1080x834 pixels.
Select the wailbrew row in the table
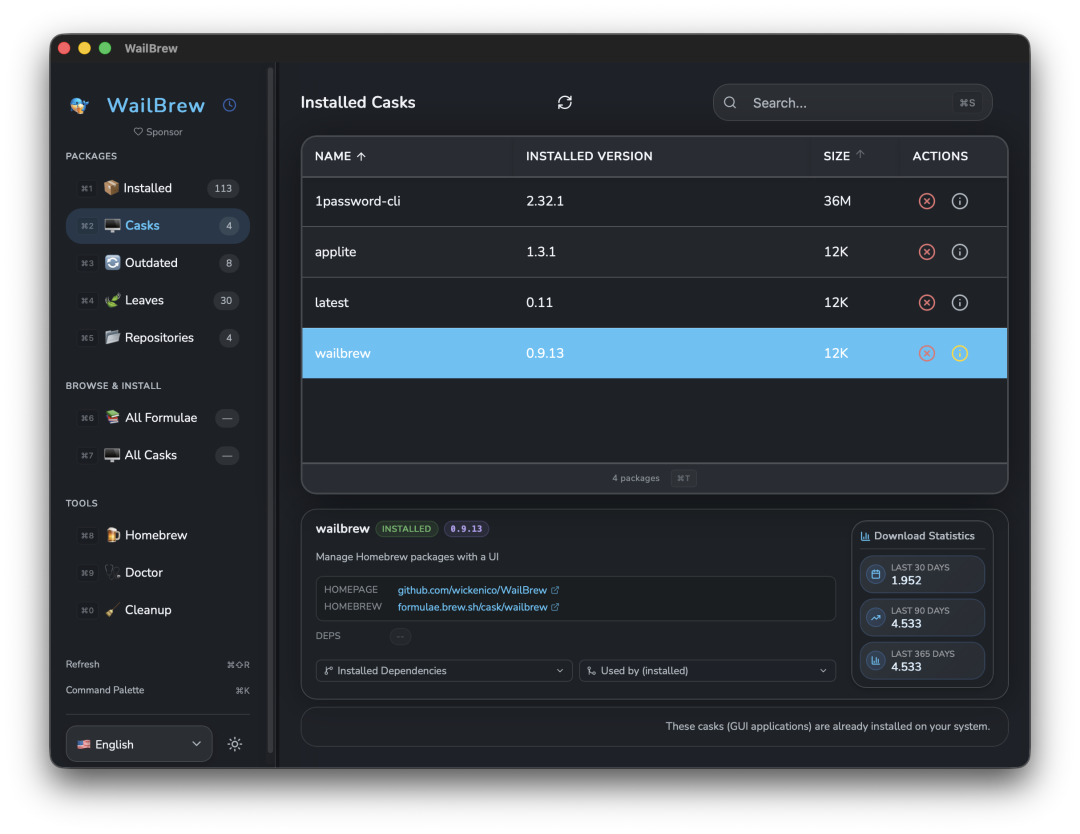click(x=654, y=353)
